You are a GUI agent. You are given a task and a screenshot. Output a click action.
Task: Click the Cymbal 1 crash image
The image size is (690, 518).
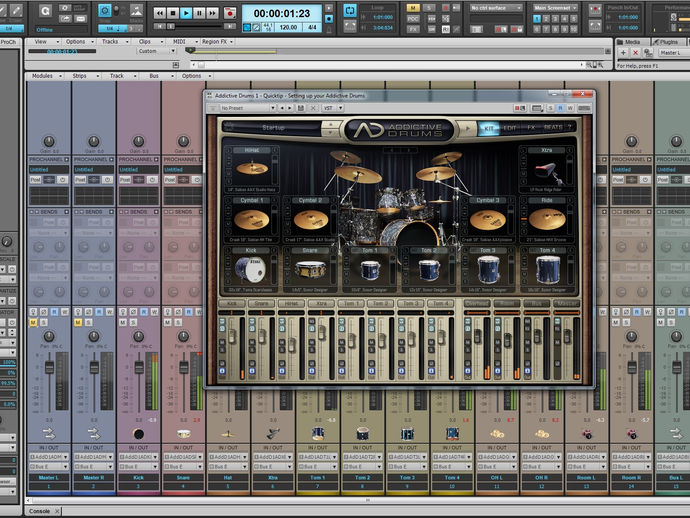click(251, 219)
